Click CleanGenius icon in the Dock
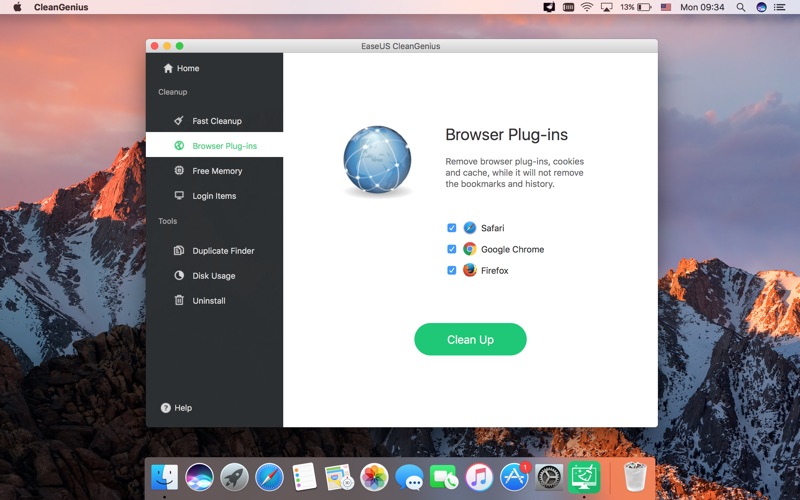This screenshot has height=500, width=800. (x=584, y=477)
